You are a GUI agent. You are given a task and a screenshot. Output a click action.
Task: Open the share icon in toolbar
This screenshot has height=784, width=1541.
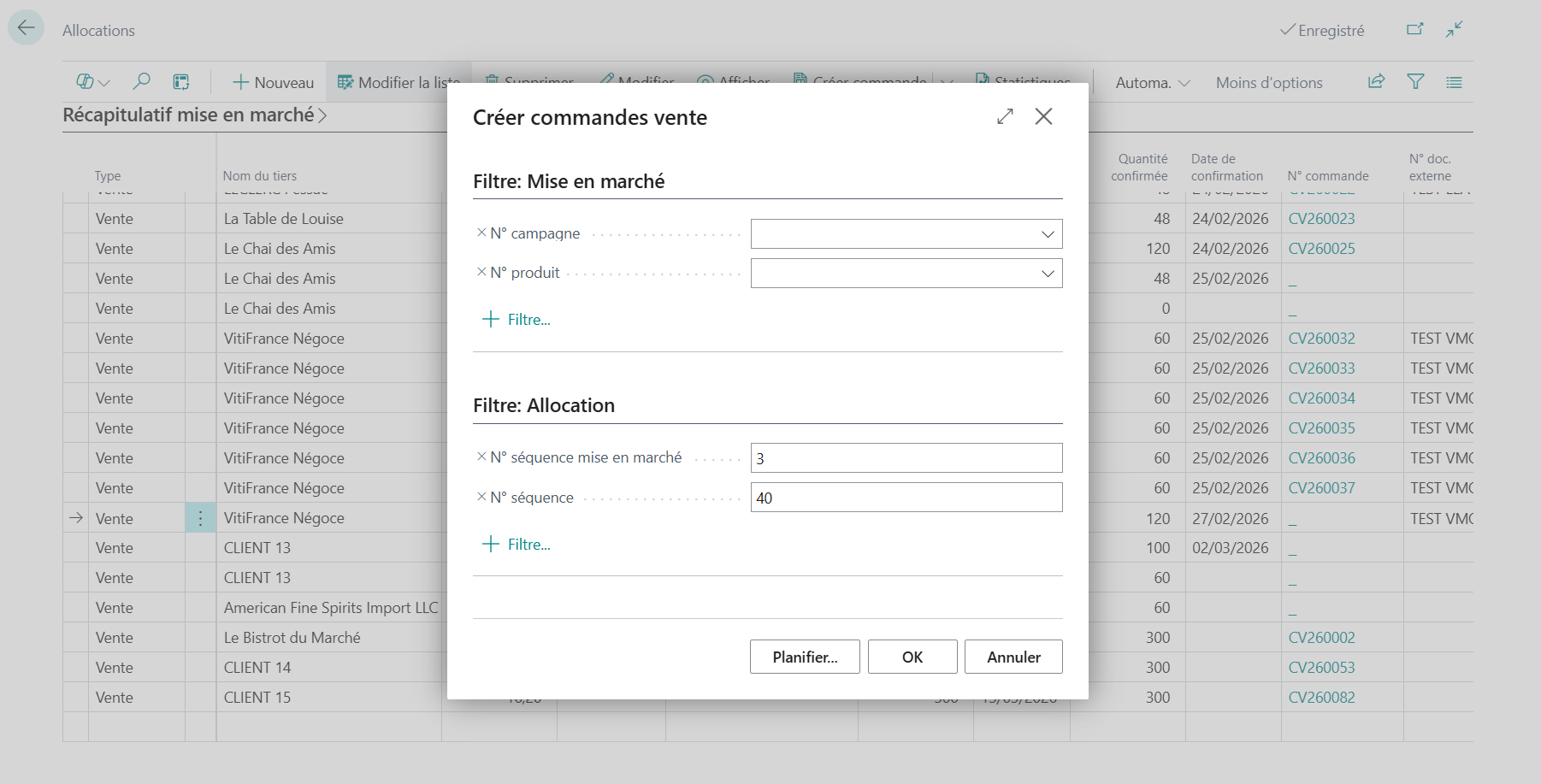point(1376,82)
